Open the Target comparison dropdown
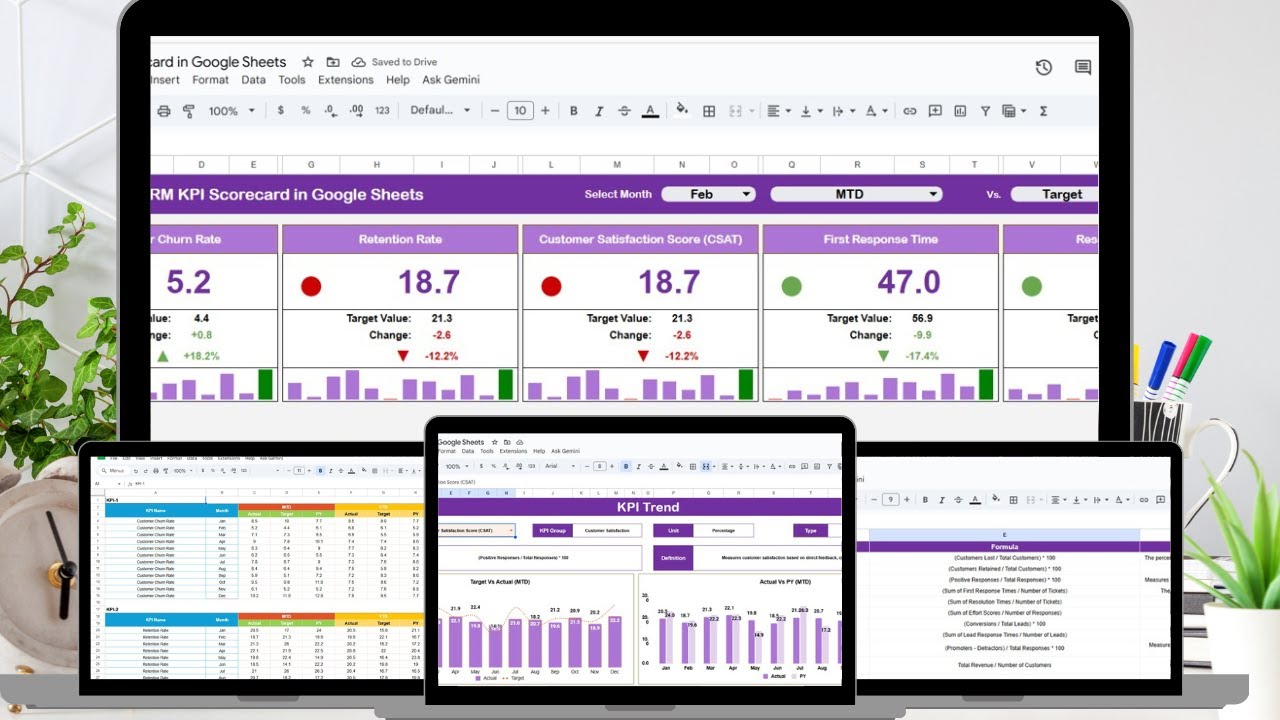 1054,194
